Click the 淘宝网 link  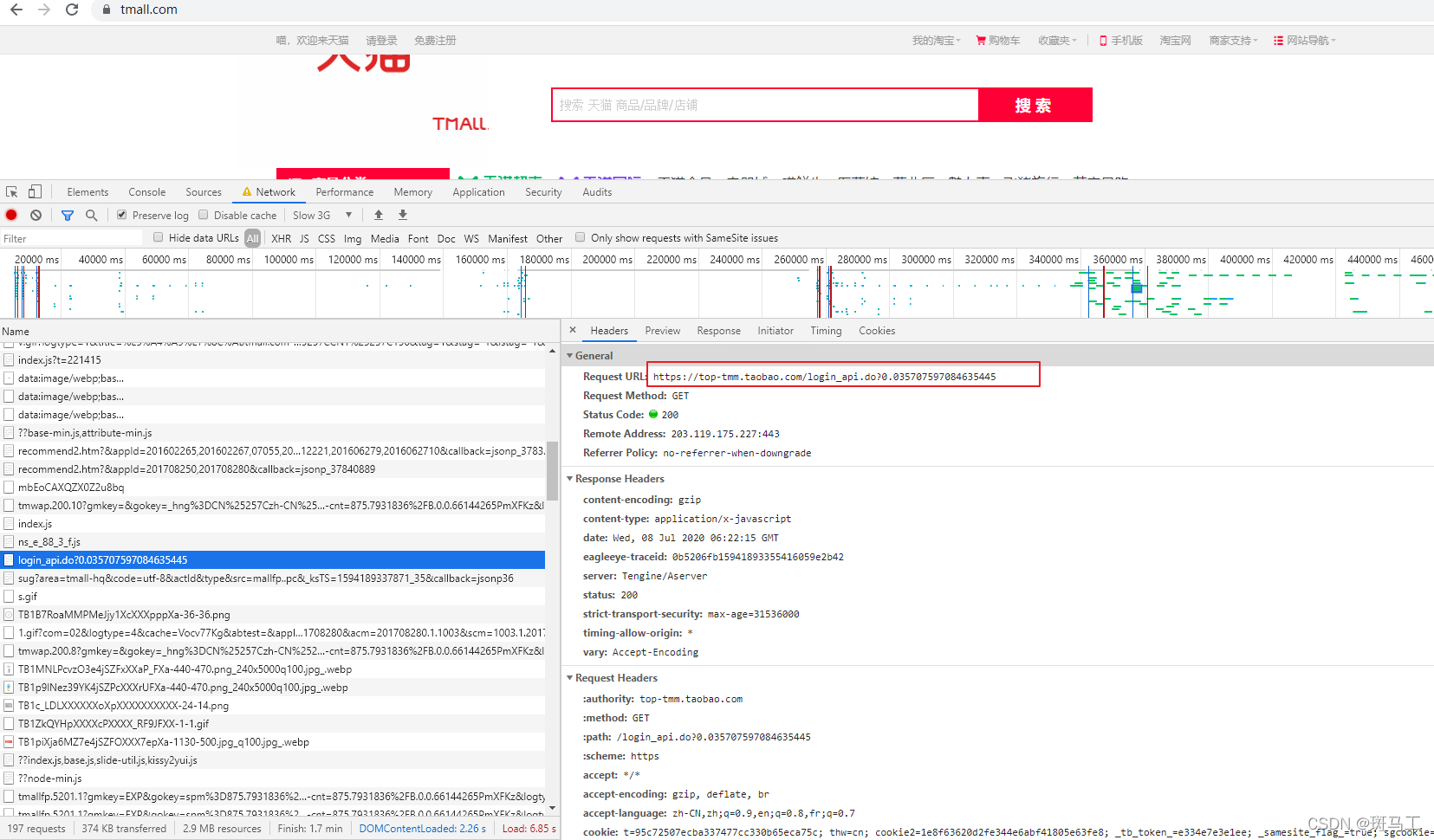tap(1176, 41)
